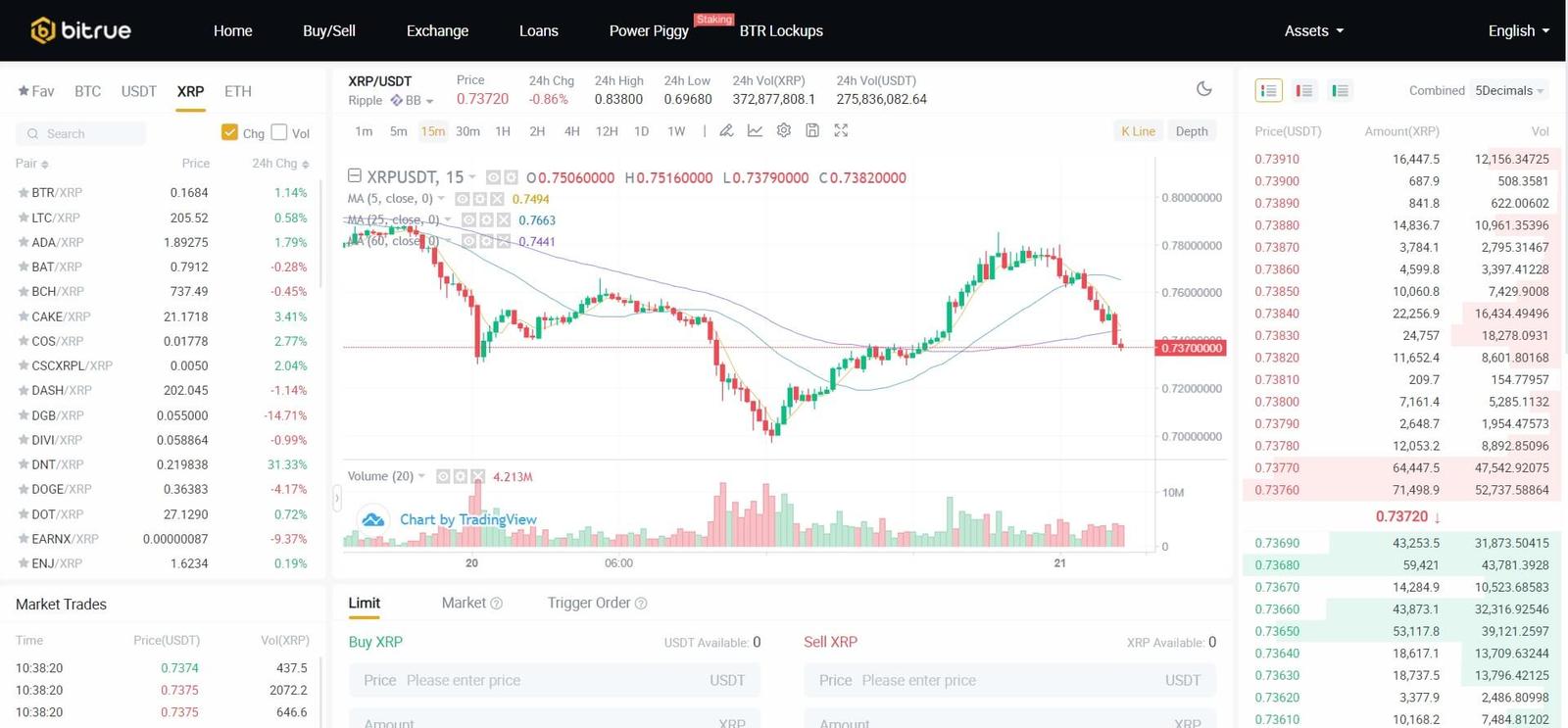Star BTR/XRP as favorite
Viewport: 1568px width, 728px height.
(x=24, y=193)
